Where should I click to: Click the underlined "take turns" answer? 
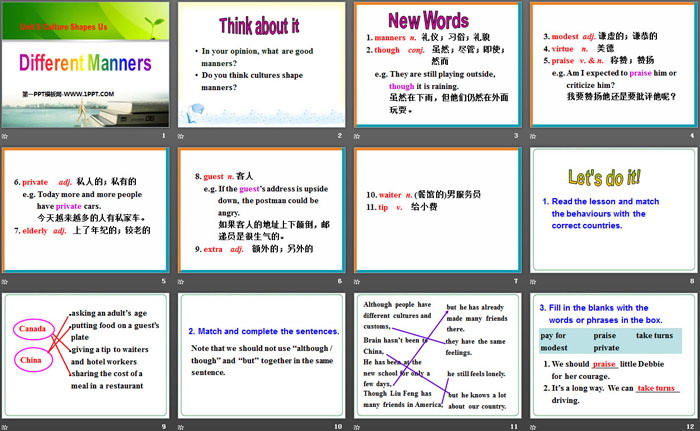pyautogui.click(x=656, y=387)
